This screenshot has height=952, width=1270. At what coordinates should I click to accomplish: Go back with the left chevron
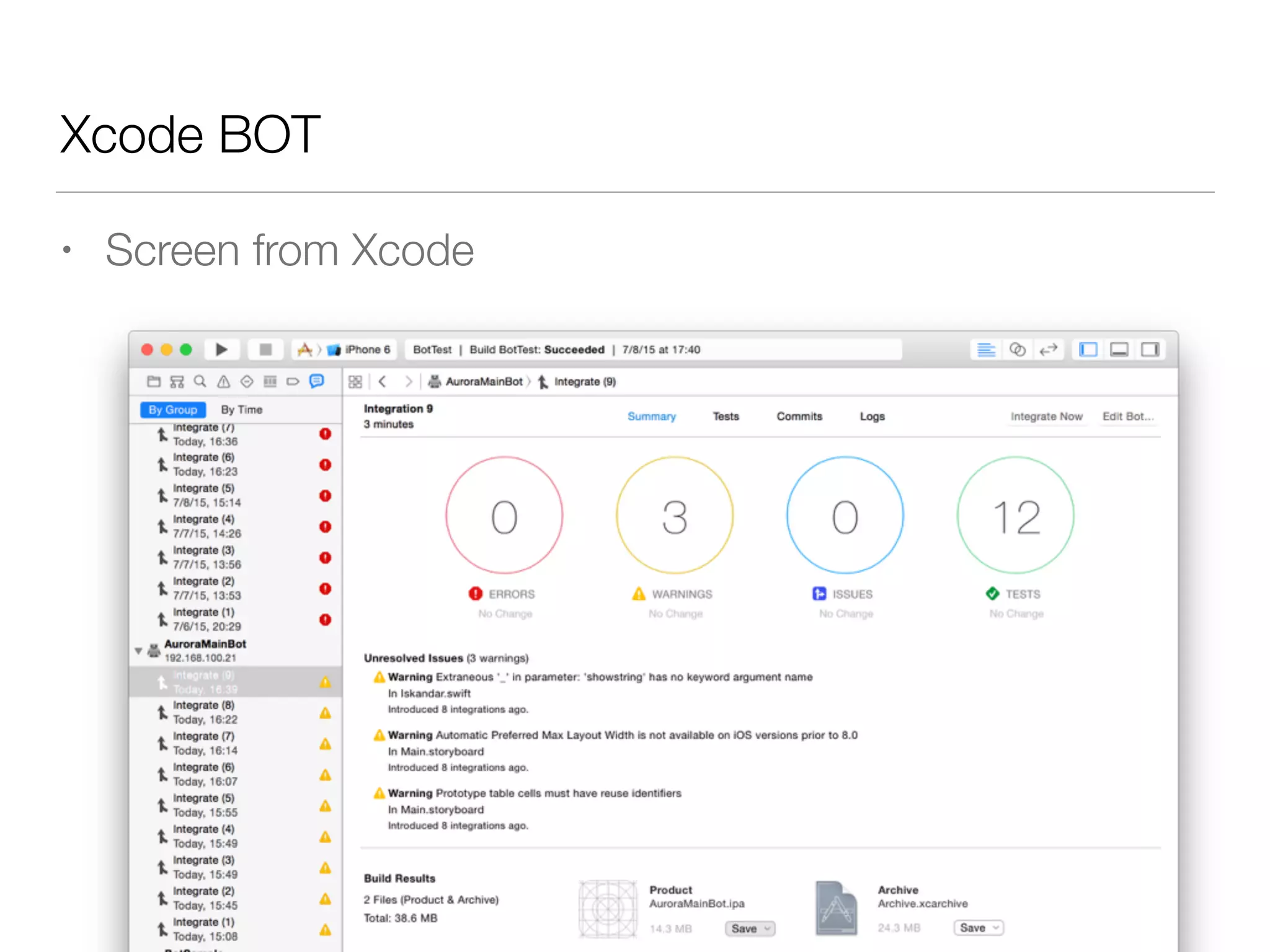[383, 382]
